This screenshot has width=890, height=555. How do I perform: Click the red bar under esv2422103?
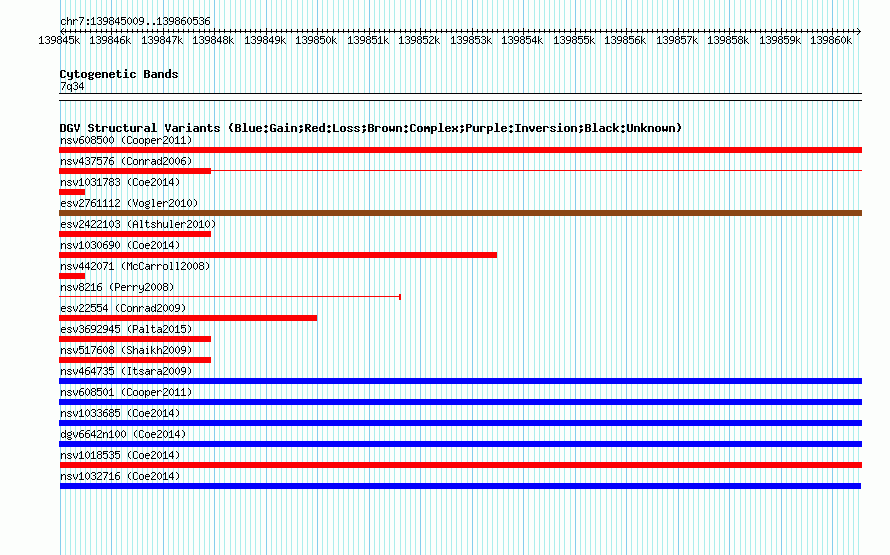pos(135,234)
